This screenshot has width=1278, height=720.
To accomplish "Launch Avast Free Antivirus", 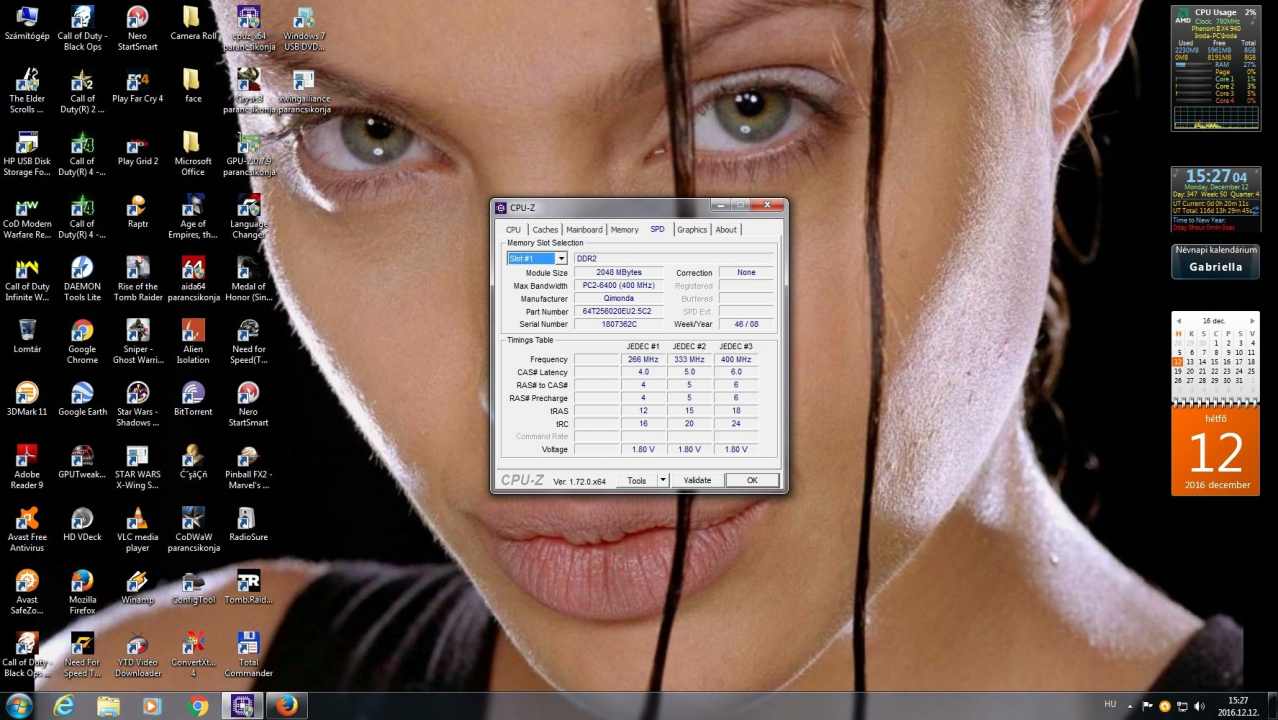I will click(27, 530).
